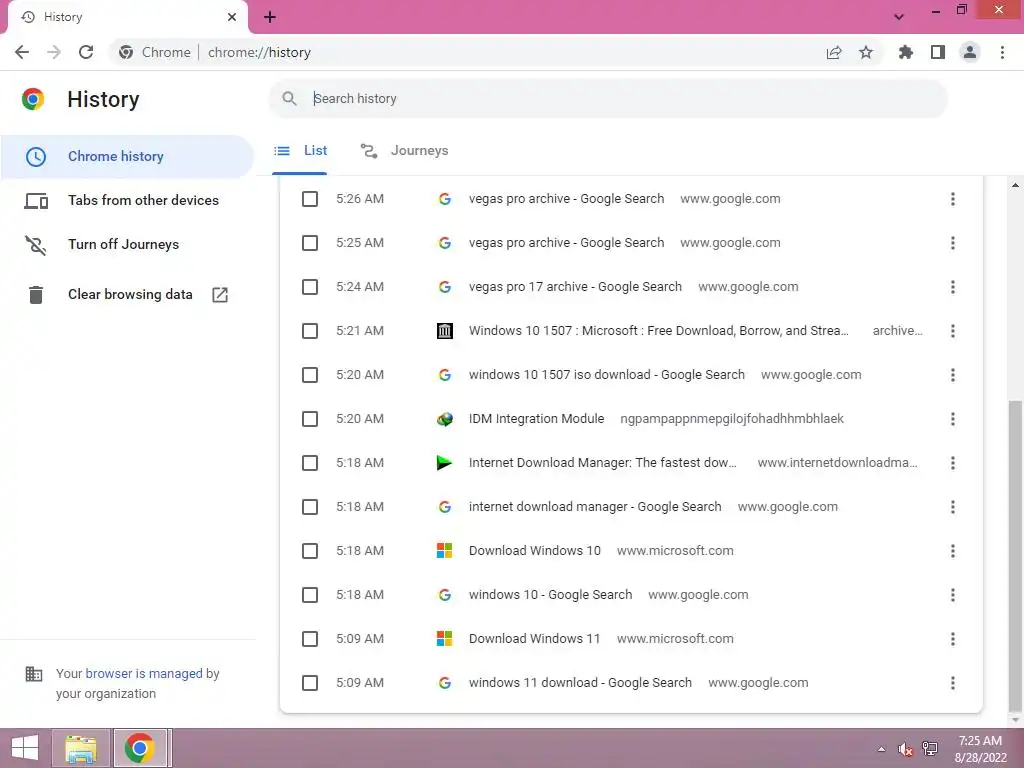Close the History tab
The width and height of the screenshot is (1024, 768).
[232, 17]
